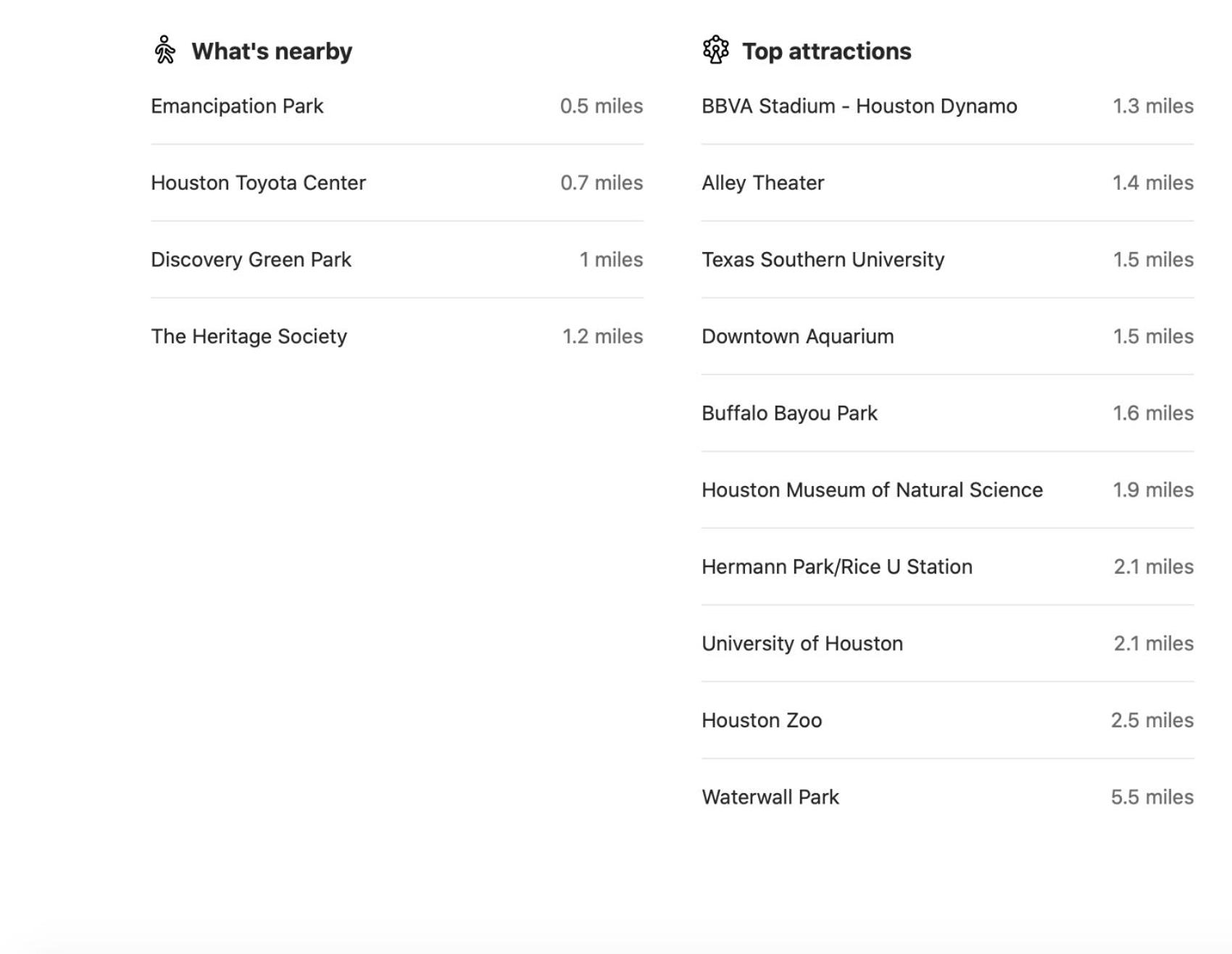
Task: Click the 1.4 miles distance for Alley Theater
Action: [x=1153, y=183]
